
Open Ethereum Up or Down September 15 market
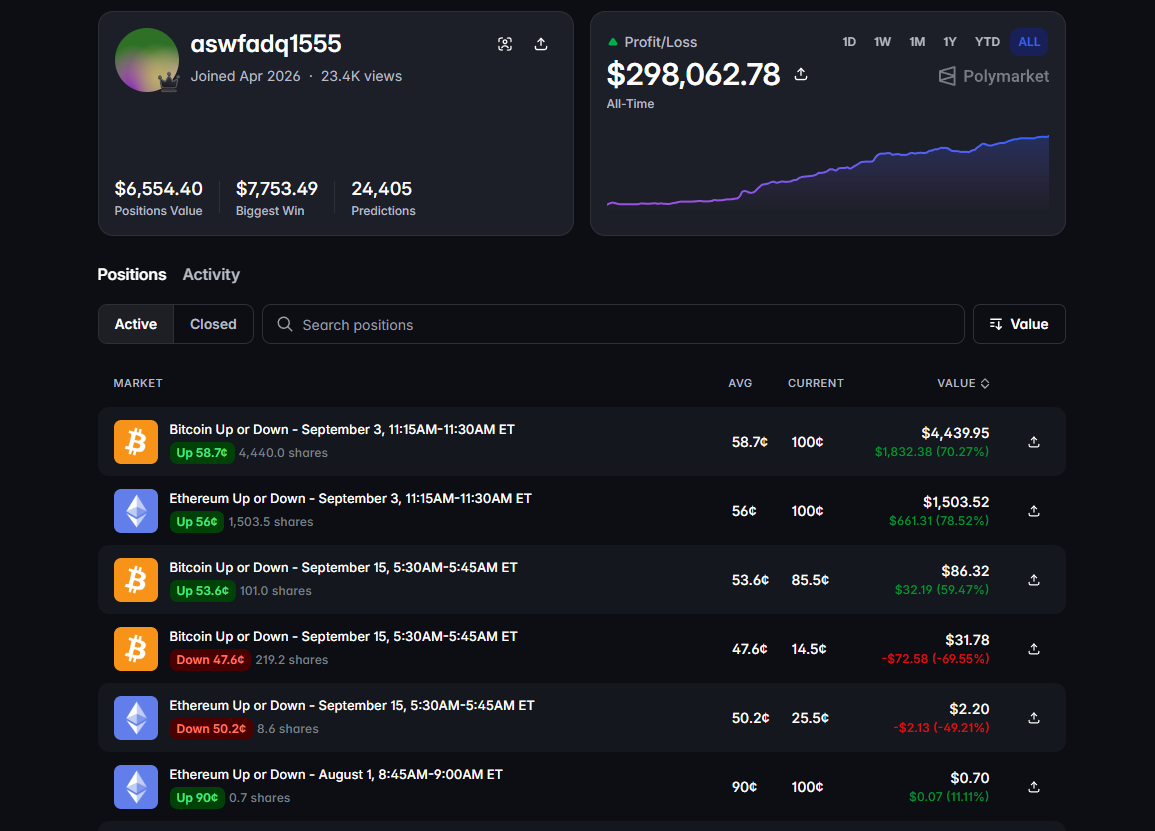[x=351, y=706]
